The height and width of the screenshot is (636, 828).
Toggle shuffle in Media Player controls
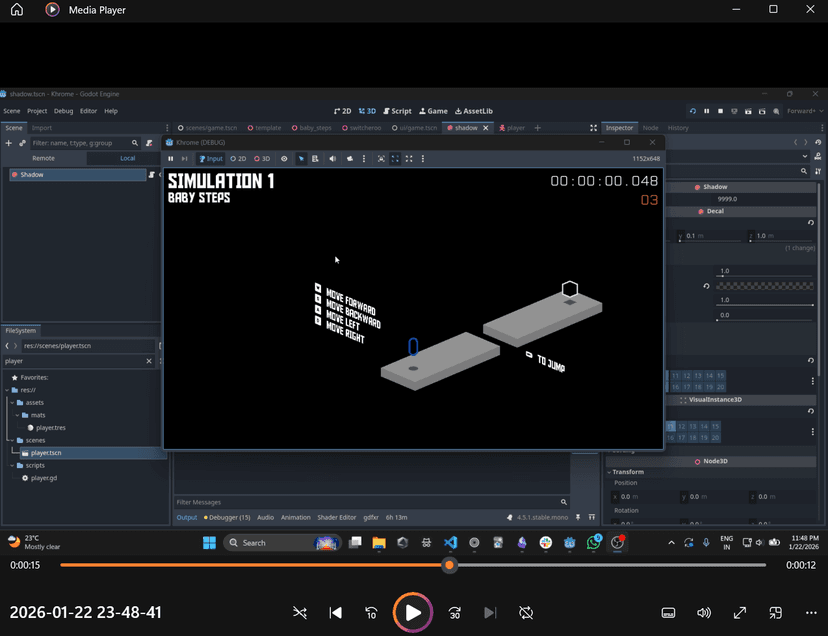click(299, 612)
